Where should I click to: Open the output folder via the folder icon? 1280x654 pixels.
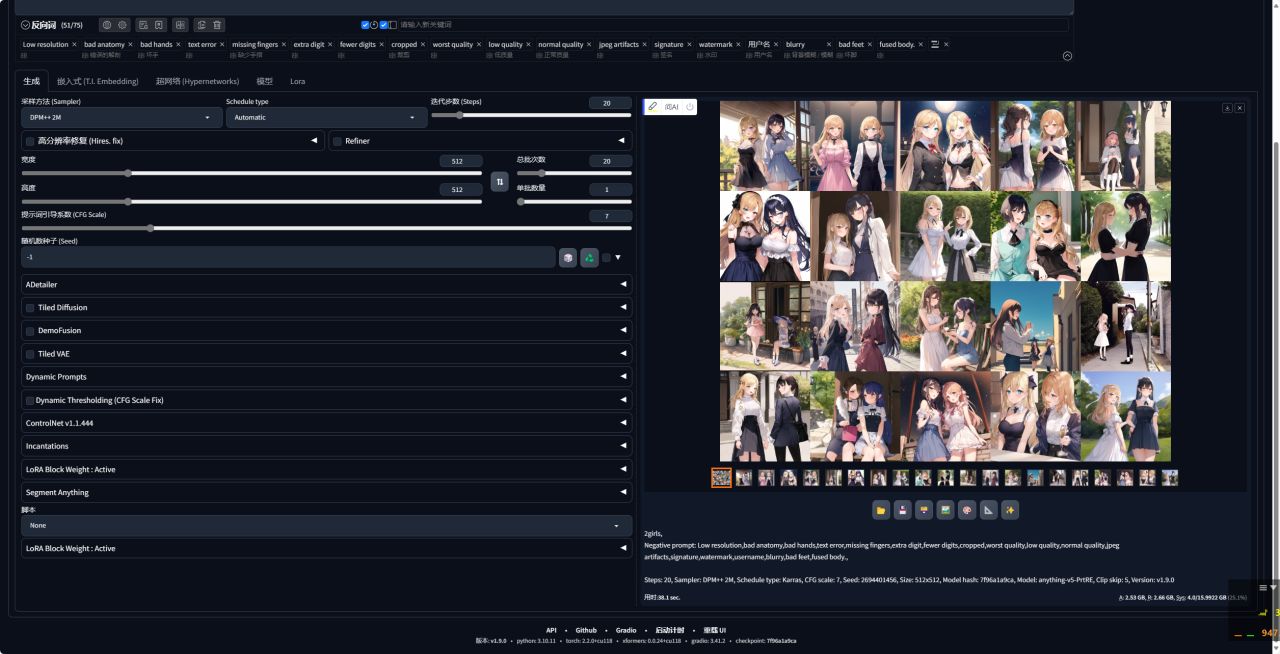click(881, 510)
